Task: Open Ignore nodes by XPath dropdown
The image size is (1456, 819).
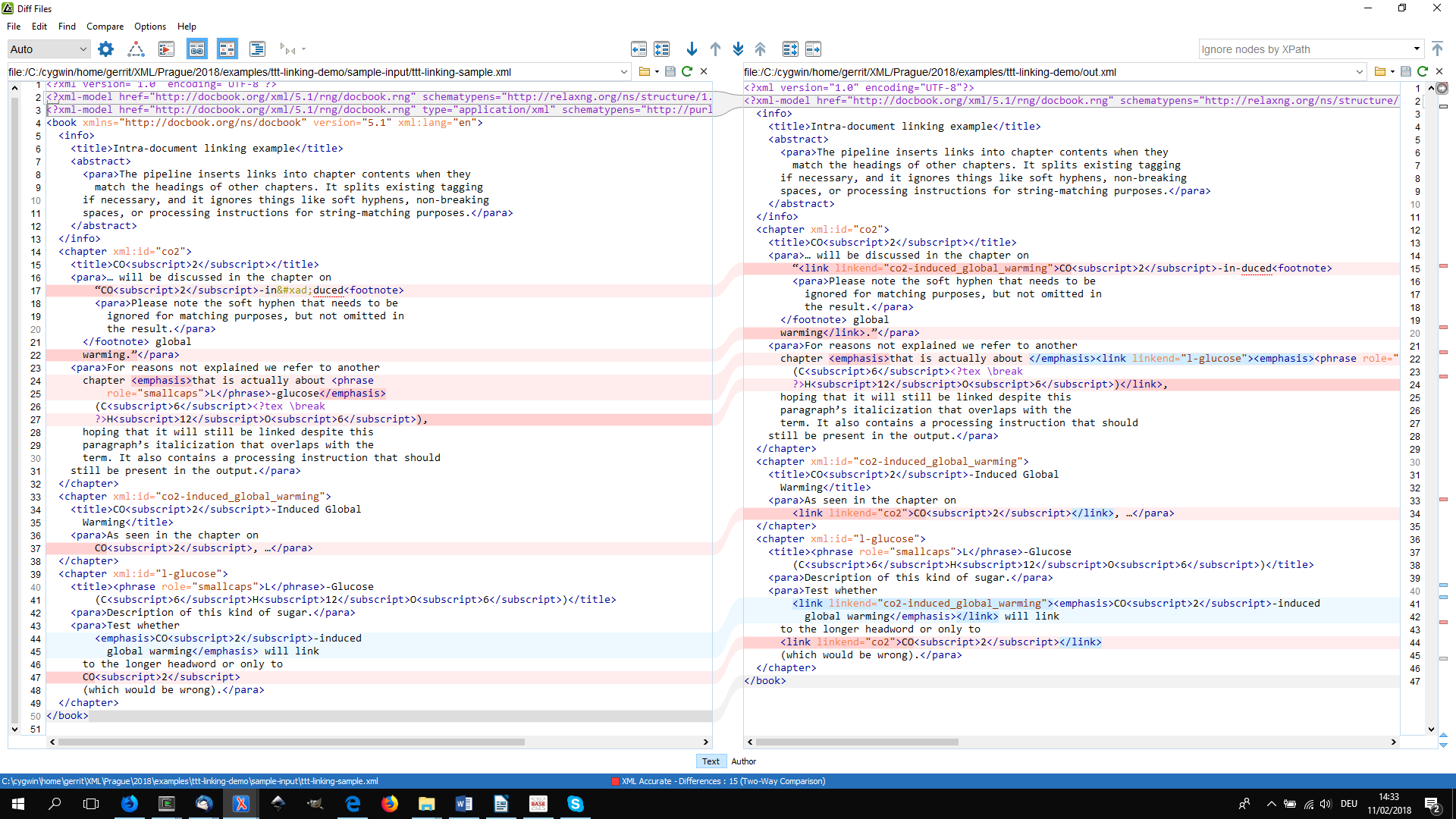Action: coord(1416,49)
